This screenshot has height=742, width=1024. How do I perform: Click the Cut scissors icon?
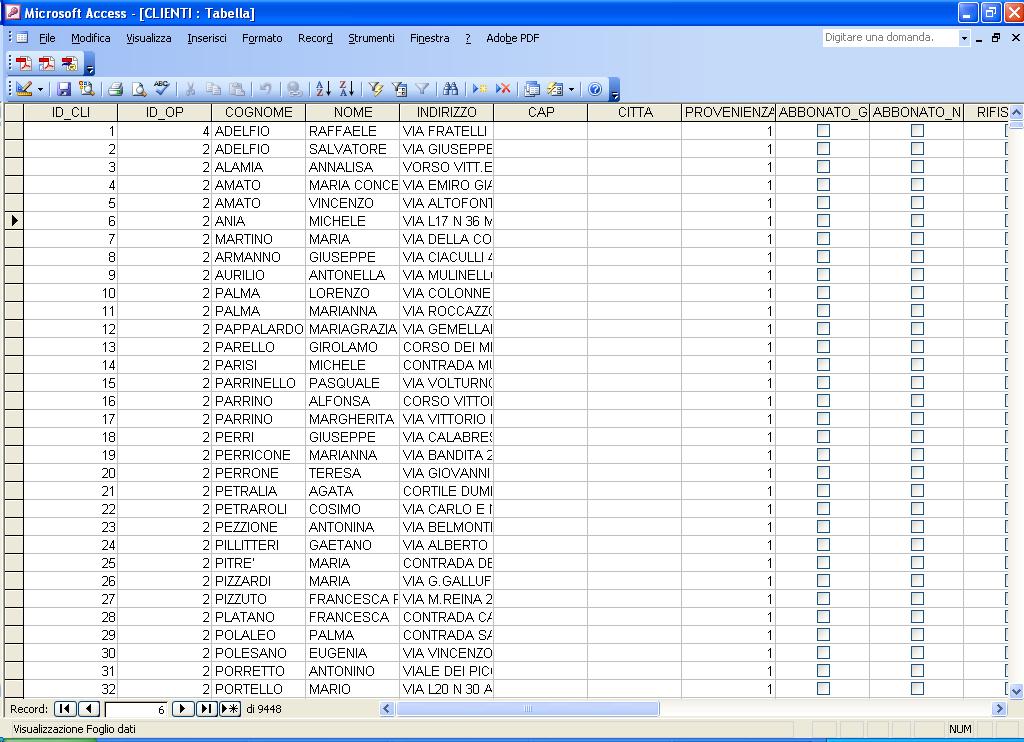191,89
